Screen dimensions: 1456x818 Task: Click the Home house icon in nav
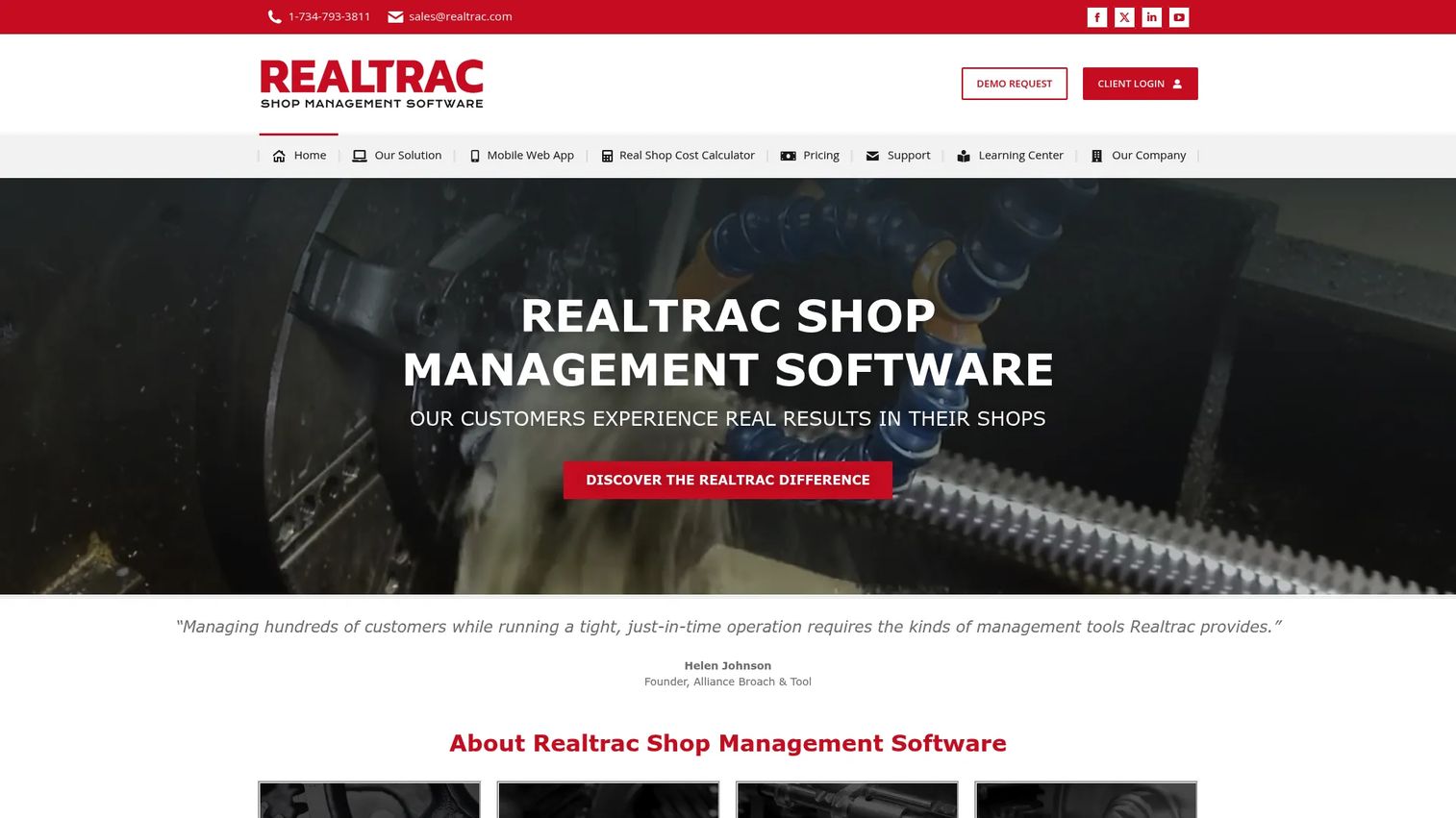pyautogui.click(x=279, y=156)
